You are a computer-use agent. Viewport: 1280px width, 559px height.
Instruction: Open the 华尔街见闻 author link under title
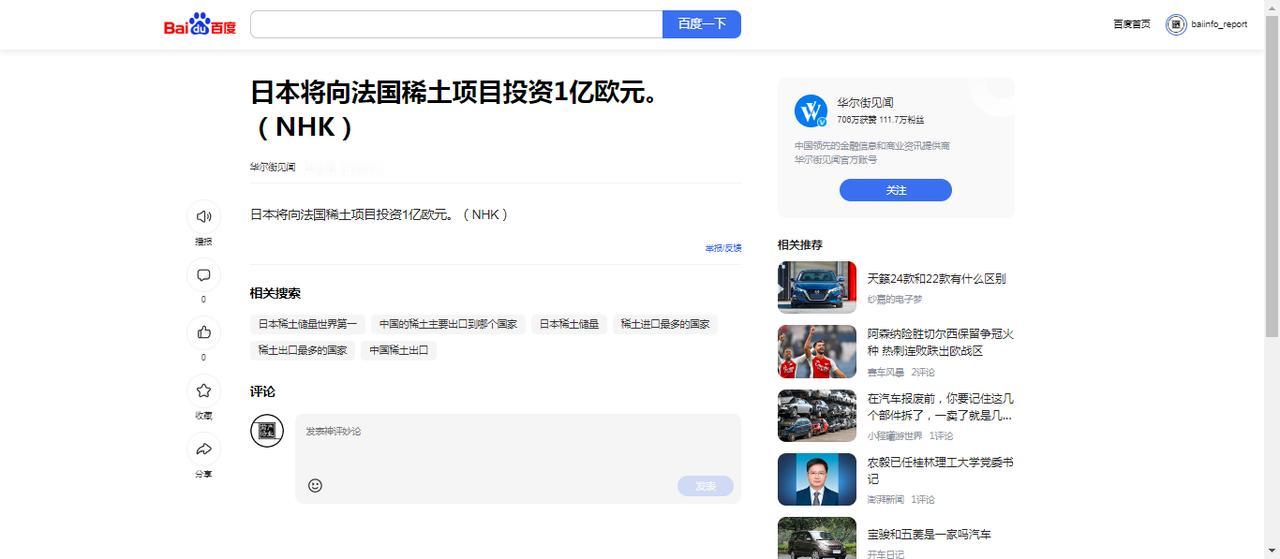coord(273,167)
